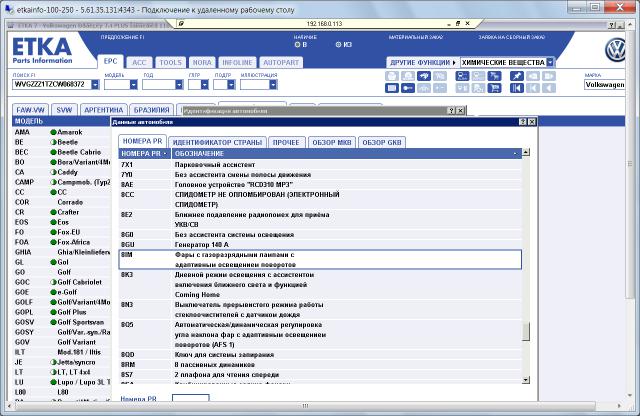Close the Идентификация автомобиля window
This screenshot has width=640, height=416.
[460, 111]
